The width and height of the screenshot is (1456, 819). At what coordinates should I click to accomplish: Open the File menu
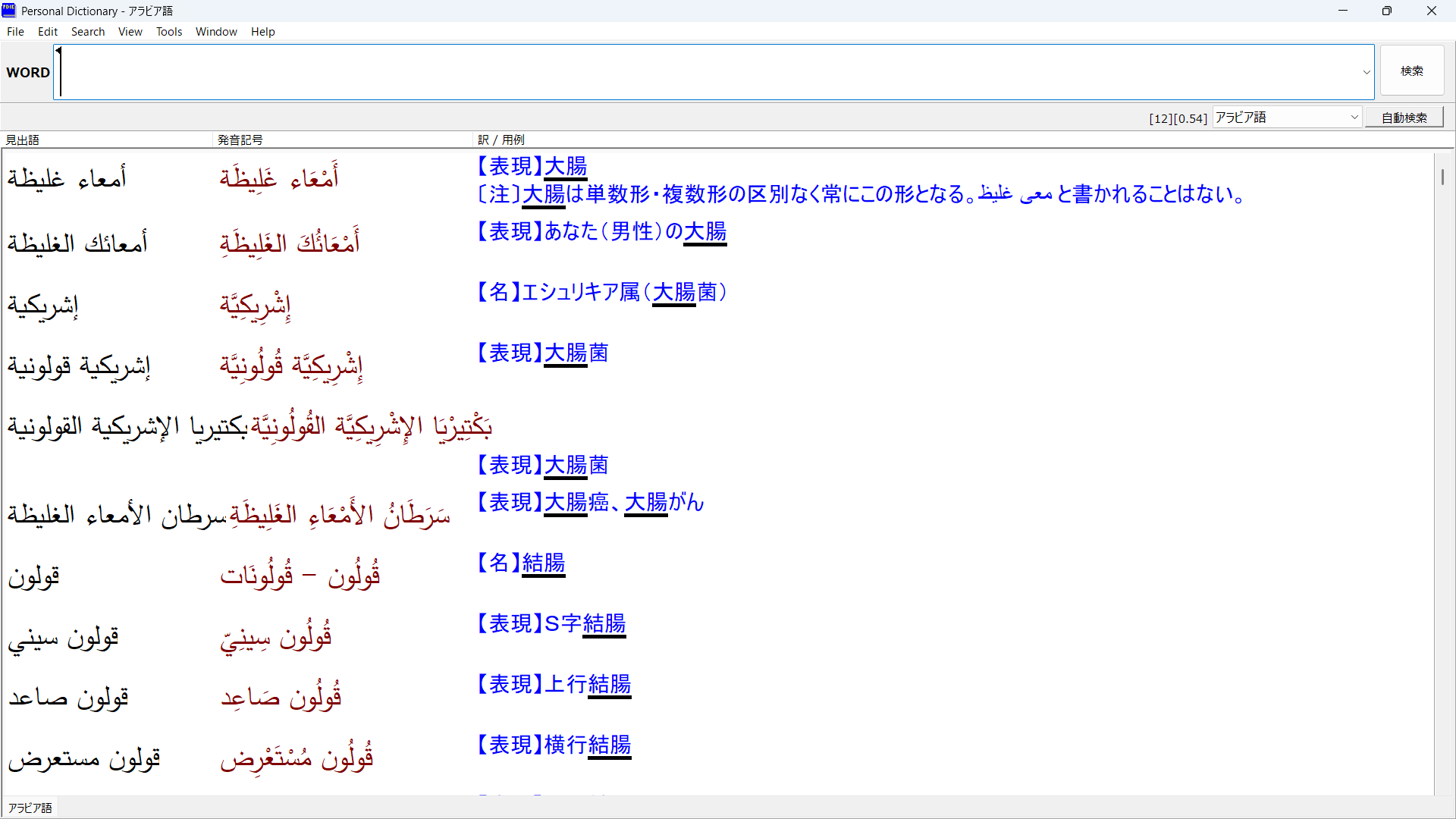point(15,32)
